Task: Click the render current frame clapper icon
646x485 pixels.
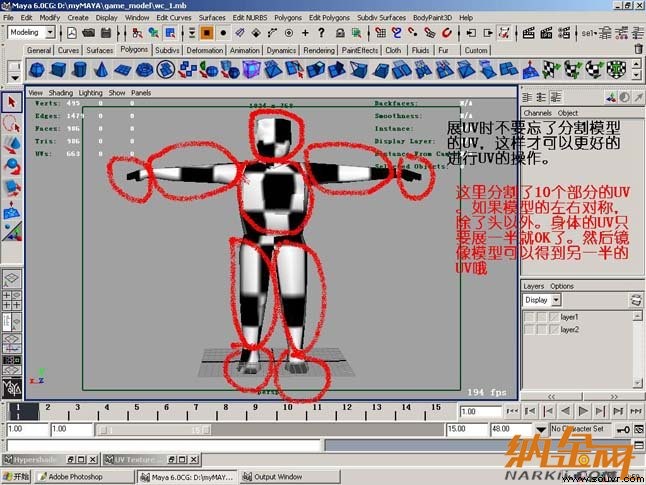Action: point(529,33)
